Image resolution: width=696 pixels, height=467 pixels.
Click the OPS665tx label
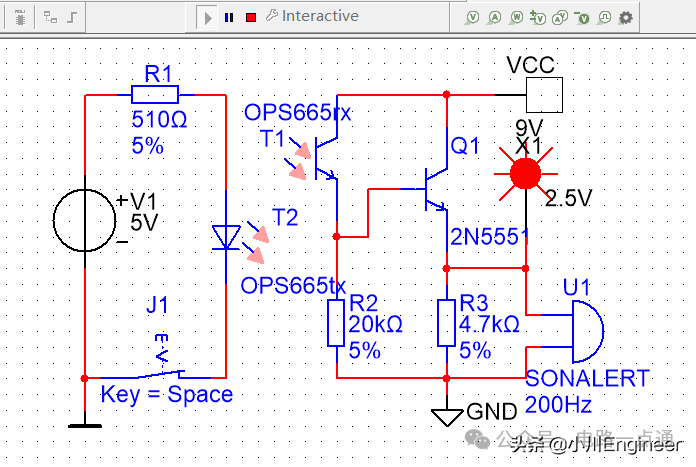point(293,285)
